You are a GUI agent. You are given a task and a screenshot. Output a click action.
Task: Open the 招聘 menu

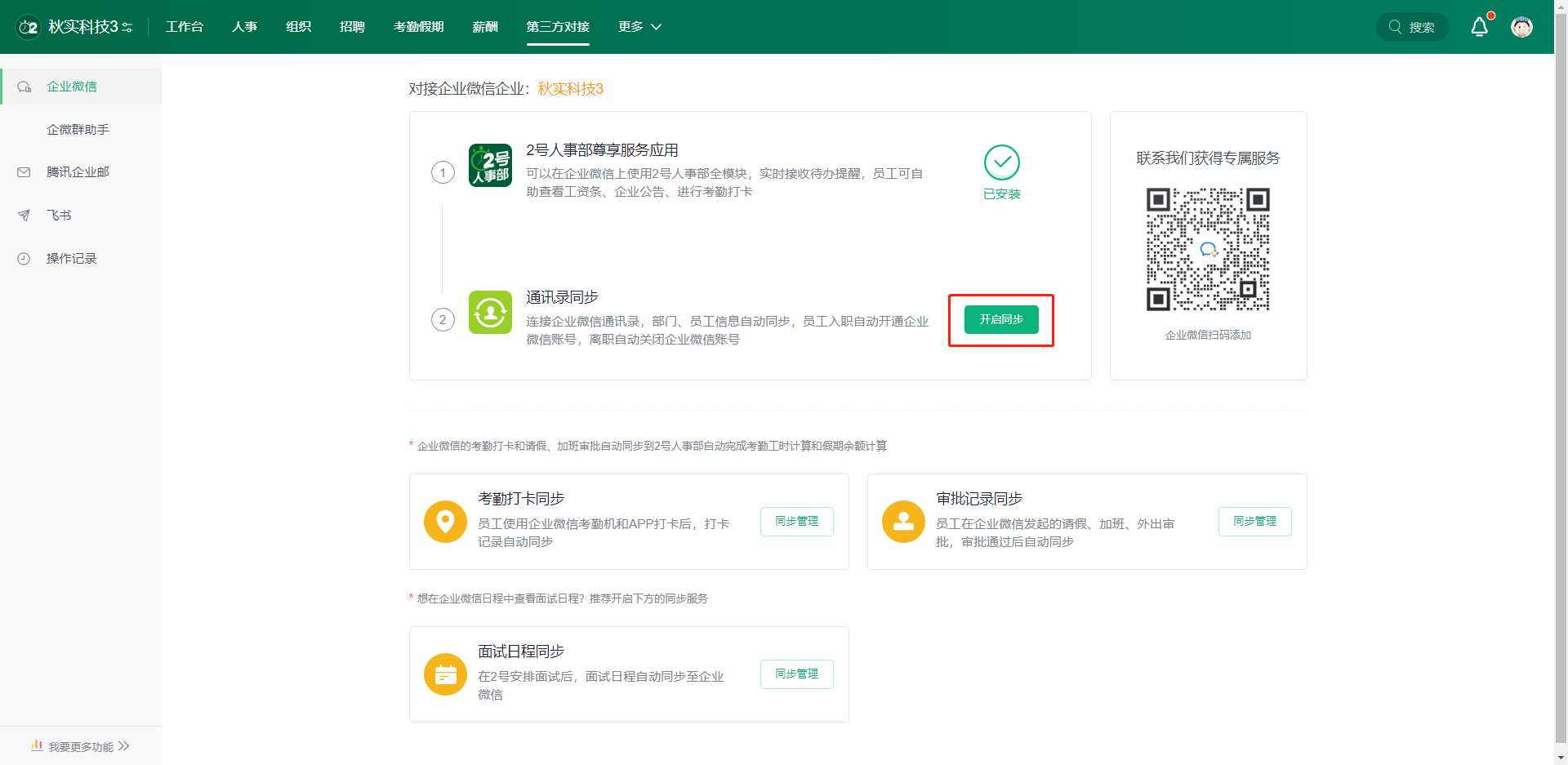(352, 27)
